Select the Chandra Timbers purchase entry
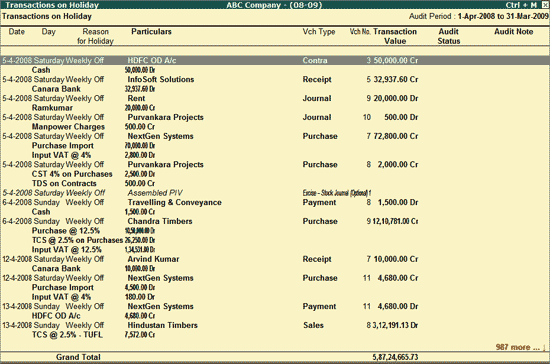This screenshot has width=550, height=364. (275, 221)
